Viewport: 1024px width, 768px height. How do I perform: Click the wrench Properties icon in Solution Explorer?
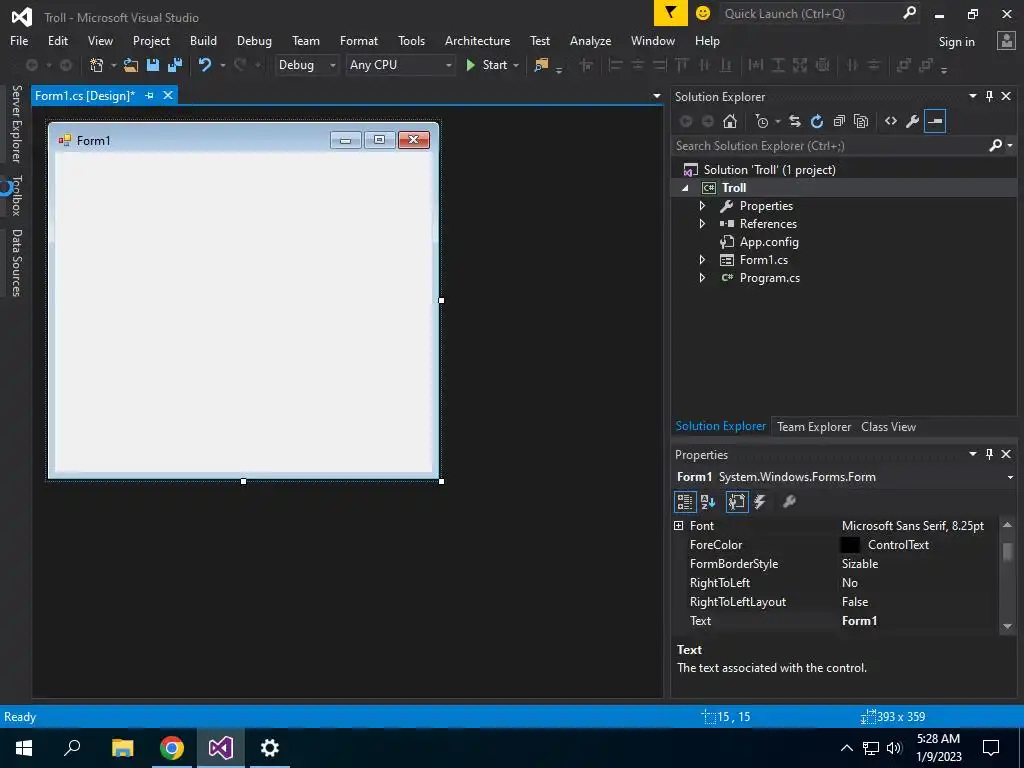point(913,121)
